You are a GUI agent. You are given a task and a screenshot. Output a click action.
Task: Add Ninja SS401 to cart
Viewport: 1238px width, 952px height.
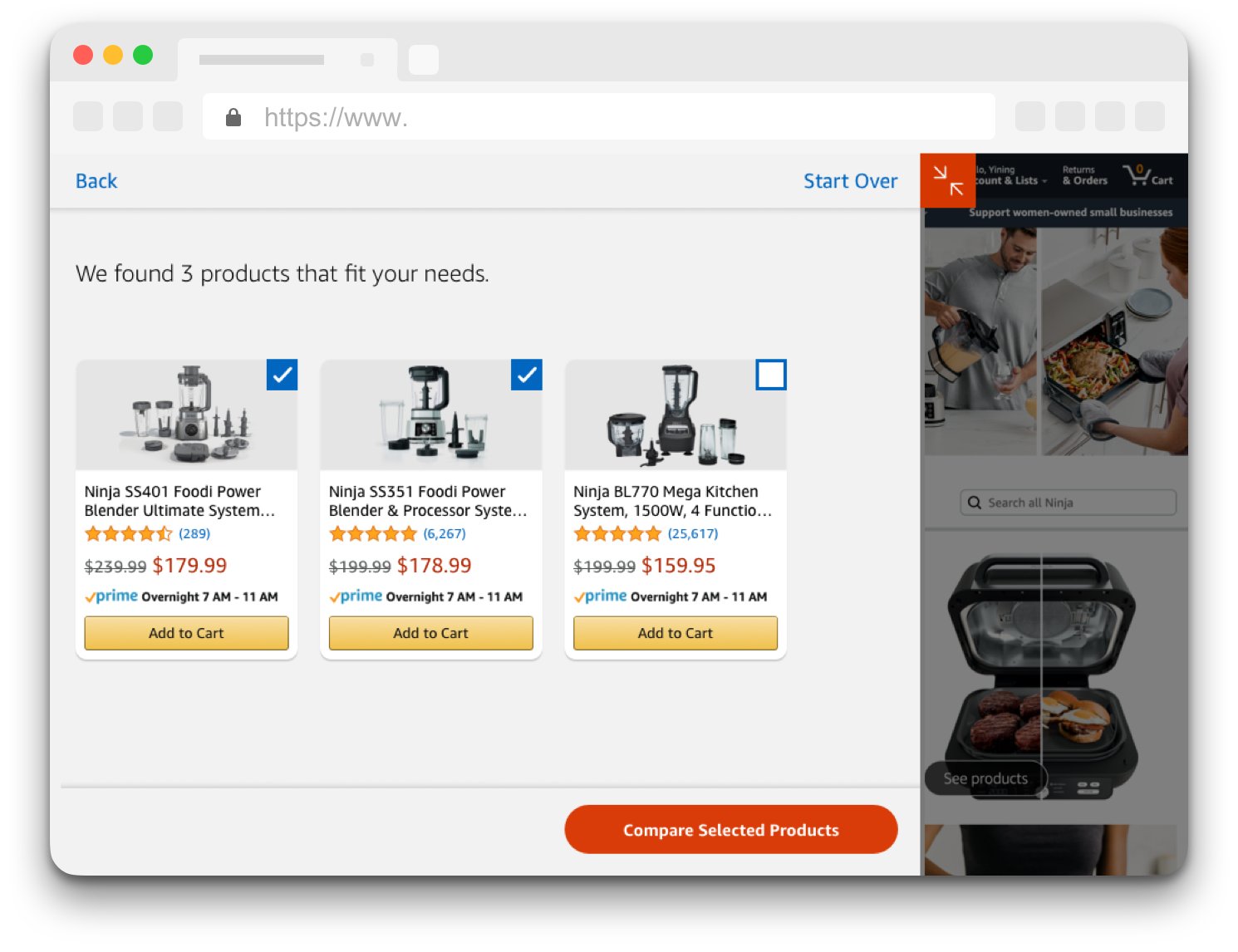click(x=186, y=633)
